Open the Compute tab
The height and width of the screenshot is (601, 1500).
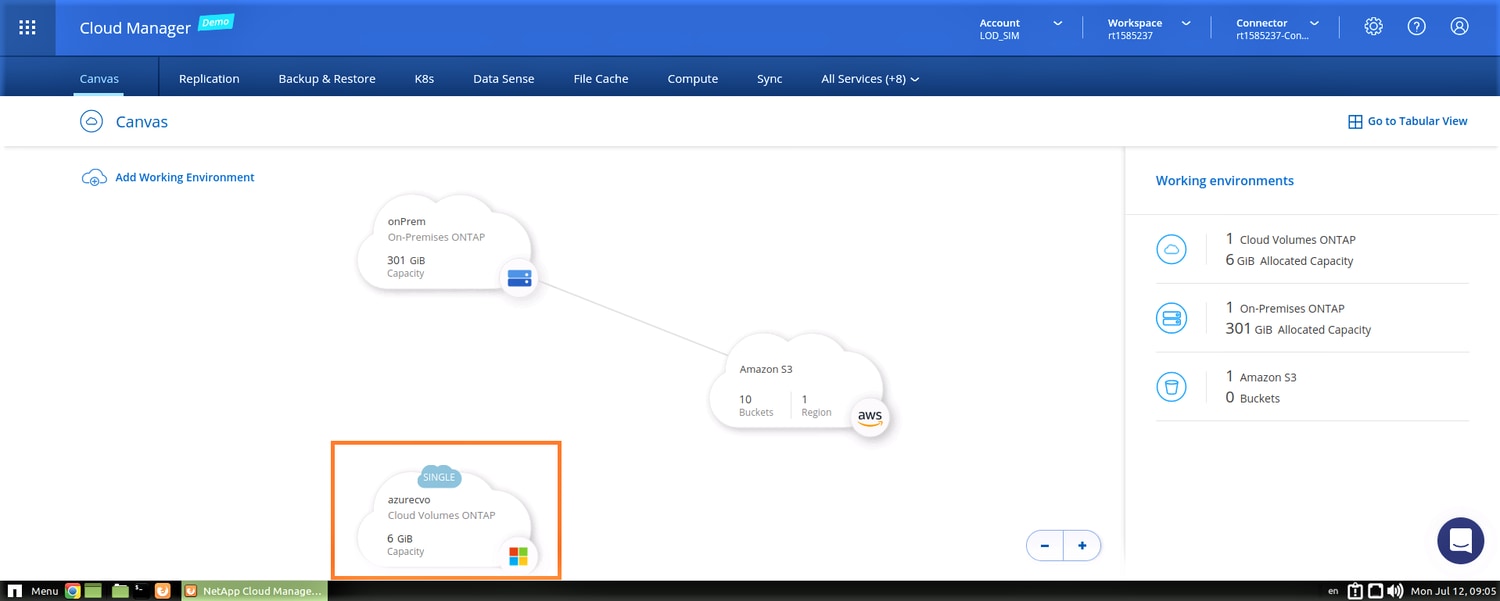[x=693, y=79]
